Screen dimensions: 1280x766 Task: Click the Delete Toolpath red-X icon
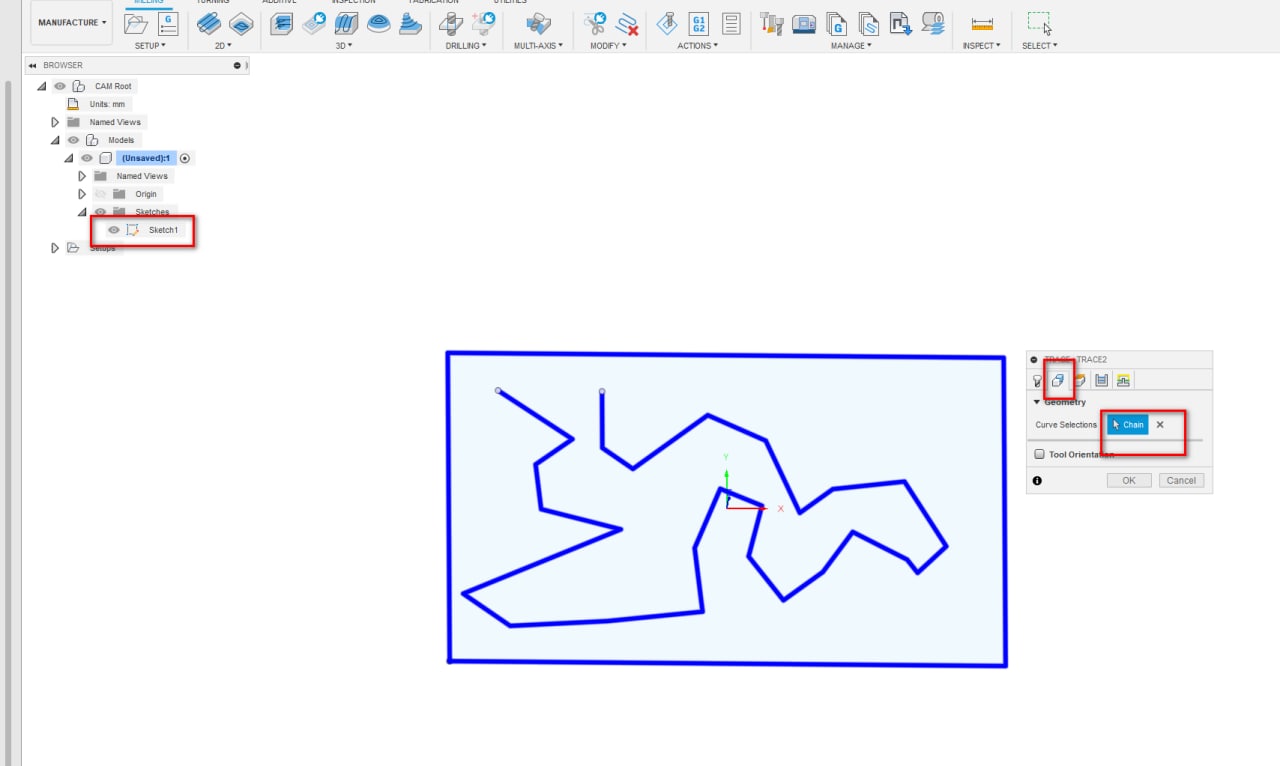[x=627, y=24]
